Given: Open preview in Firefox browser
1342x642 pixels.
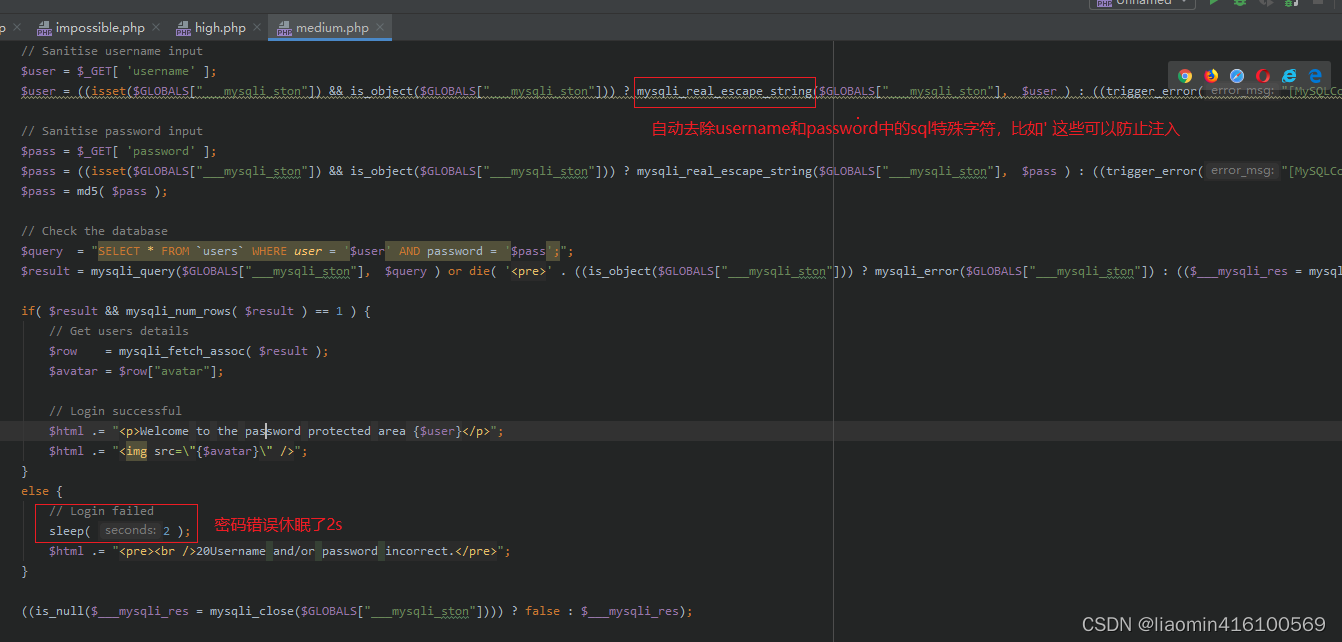Looking at the screenshot, I should pos(1211,75).
